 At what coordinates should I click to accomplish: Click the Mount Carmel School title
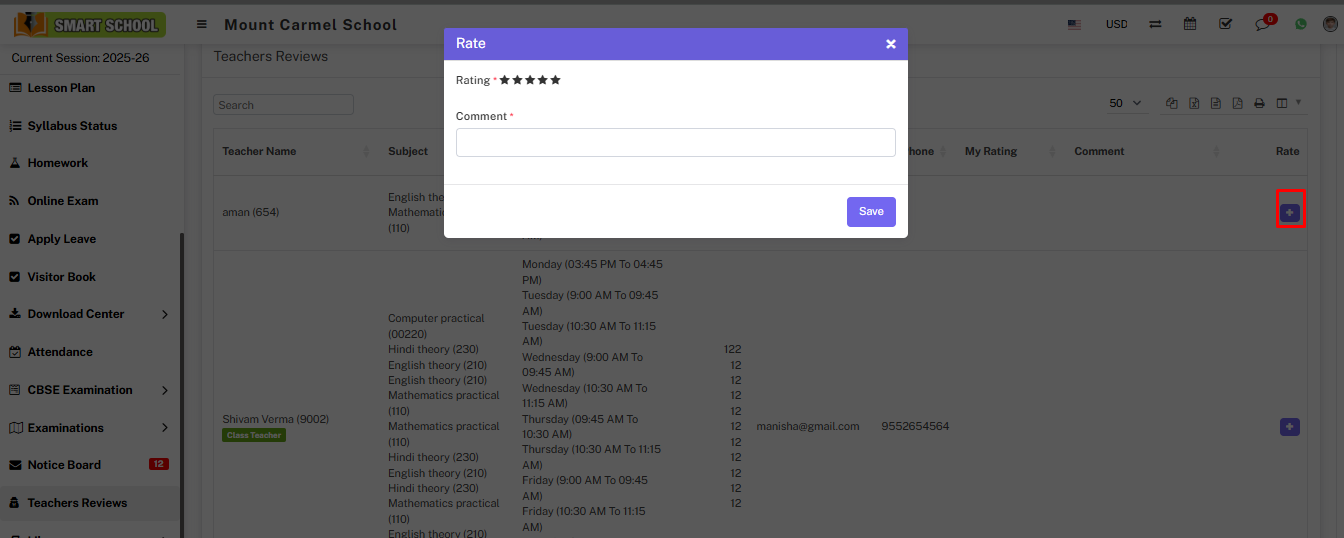[310, 24]
